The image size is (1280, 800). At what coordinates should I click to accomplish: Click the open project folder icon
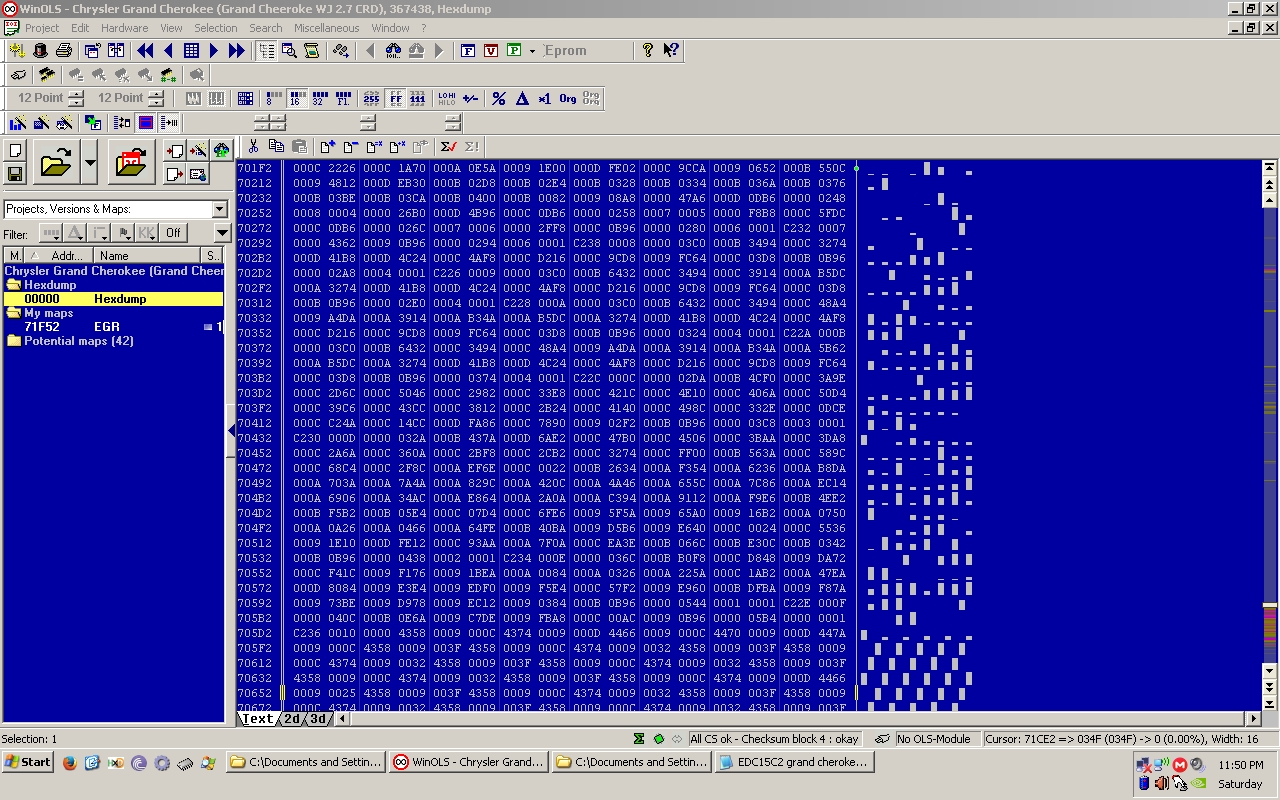pyautogui.click(x=56, y=162)
